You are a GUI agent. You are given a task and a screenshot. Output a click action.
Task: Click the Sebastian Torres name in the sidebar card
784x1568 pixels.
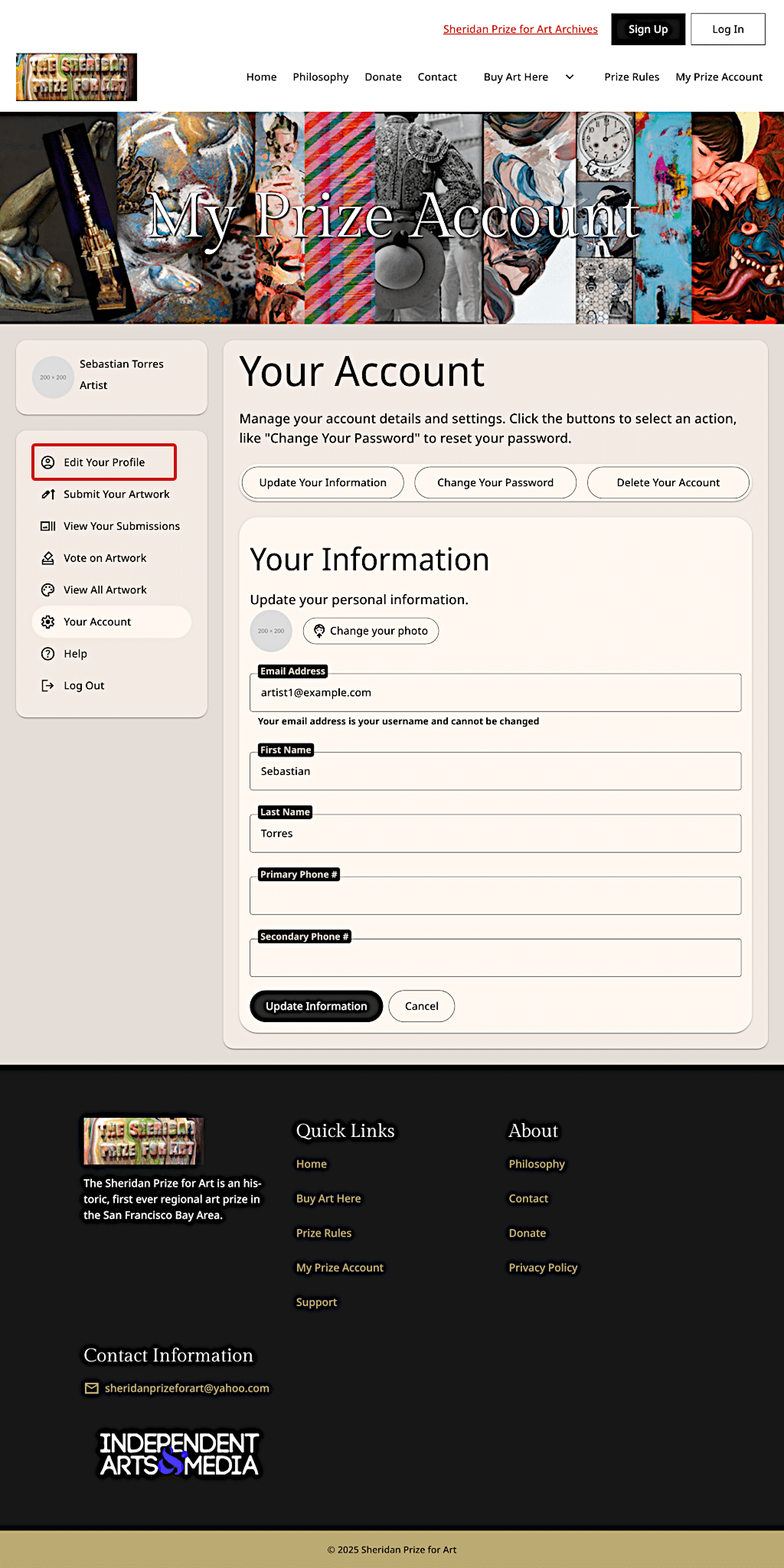pyautogui.click(x=122, y=364)
